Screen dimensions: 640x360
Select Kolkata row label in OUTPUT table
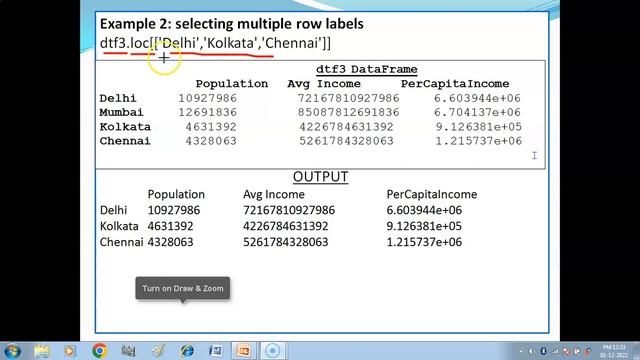coord(119,226)
